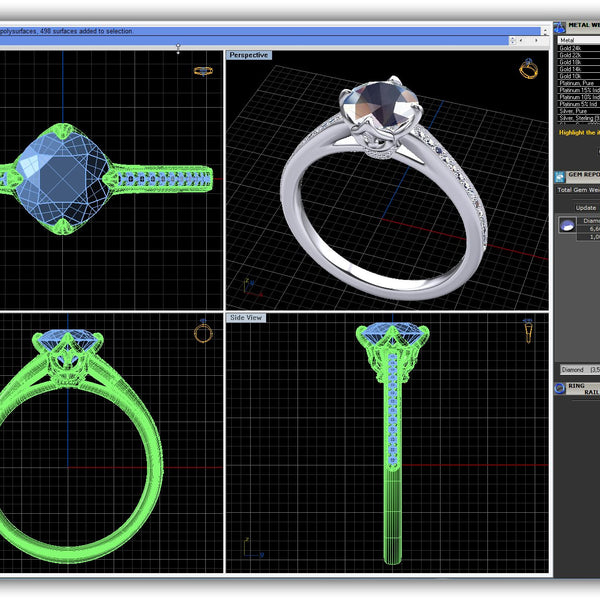The height and width of the screenshot is (600, 600).
Task: Choose Platinum, Pure in the metal list
Action: [x=578, y=82]
